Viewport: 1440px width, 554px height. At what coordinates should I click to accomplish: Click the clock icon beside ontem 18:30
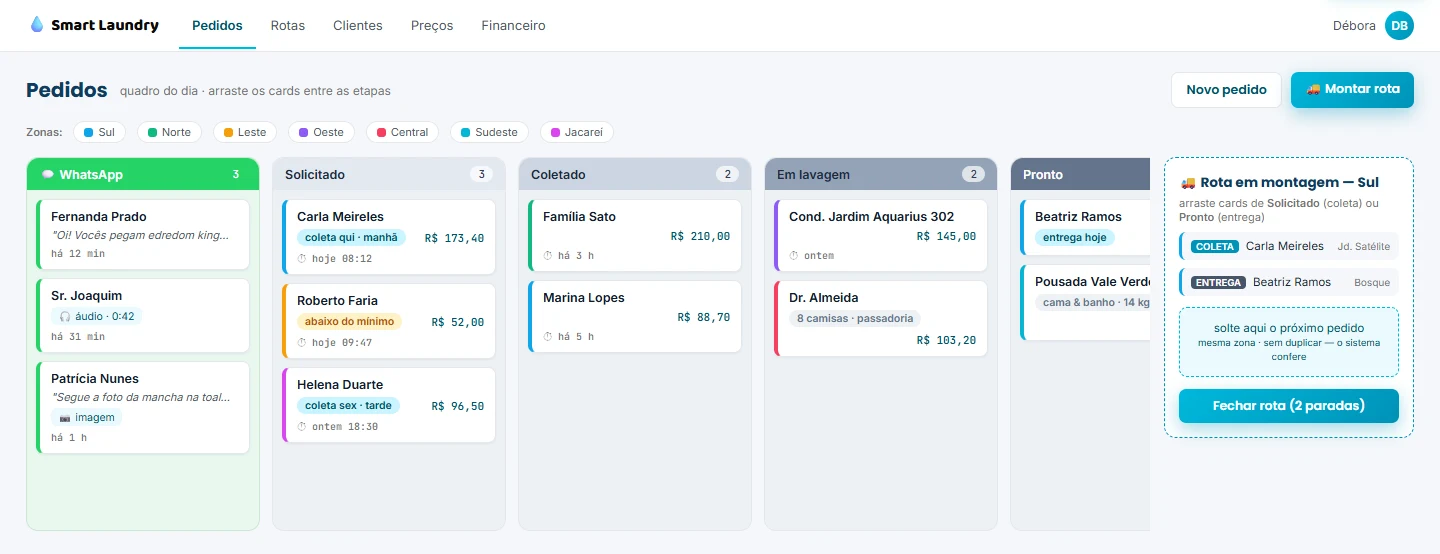[302, 427]
